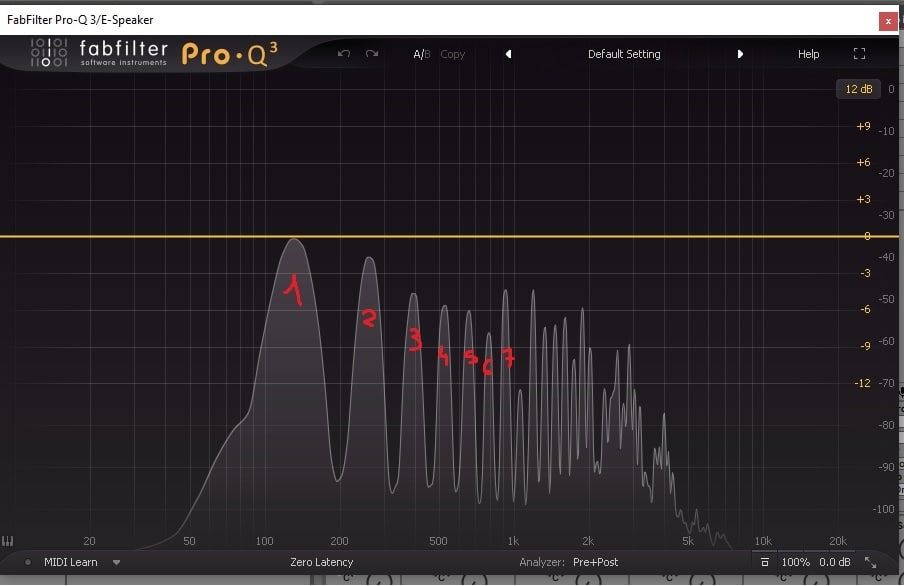This screenshot has width=904, height=586.
Task: Click the Analyzer label text
Action: tap(541, 562)
